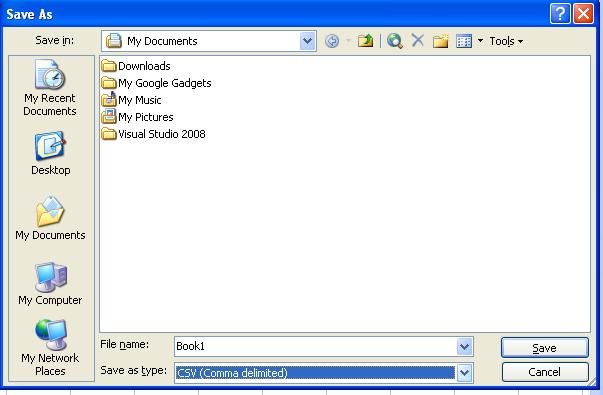This screenshot has height=395, width=603.
Task: Click the Save button
Action: [x=545, y=348]
